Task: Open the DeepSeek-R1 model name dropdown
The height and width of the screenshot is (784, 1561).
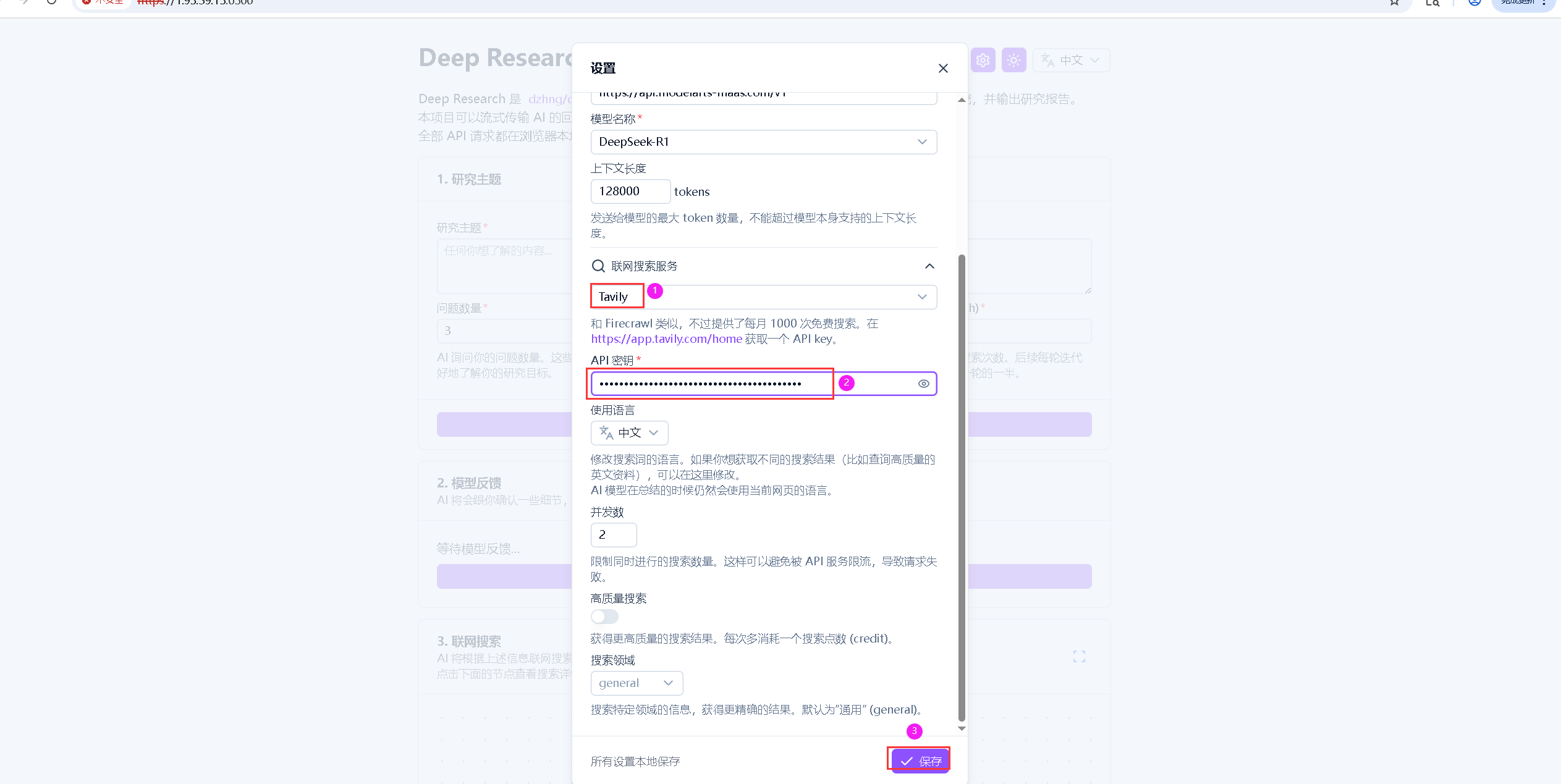Action: click(763, 142)
